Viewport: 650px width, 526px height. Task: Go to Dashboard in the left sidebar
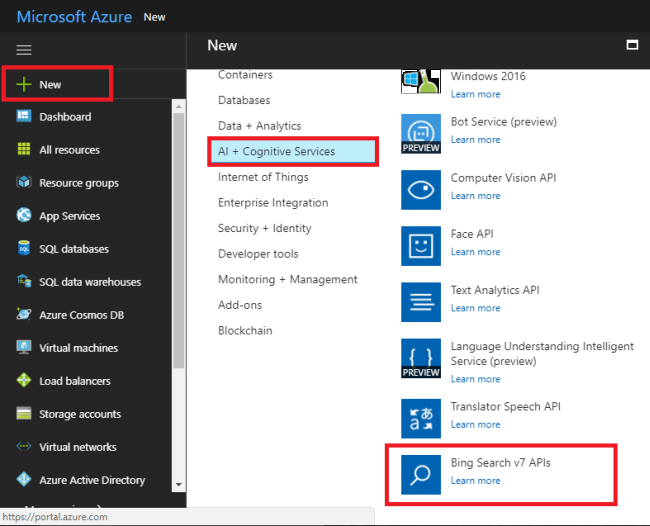(65, 117)
